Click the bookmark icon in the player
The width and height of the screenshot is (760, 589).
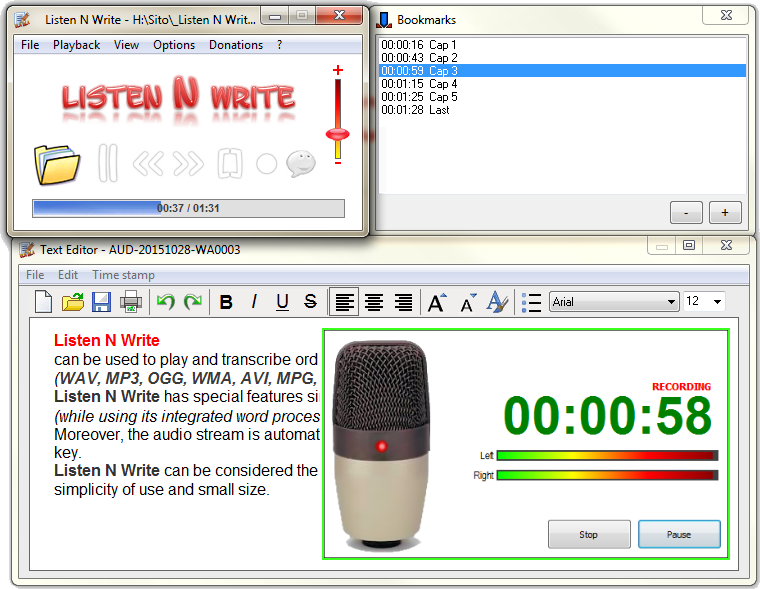(230, 163)
